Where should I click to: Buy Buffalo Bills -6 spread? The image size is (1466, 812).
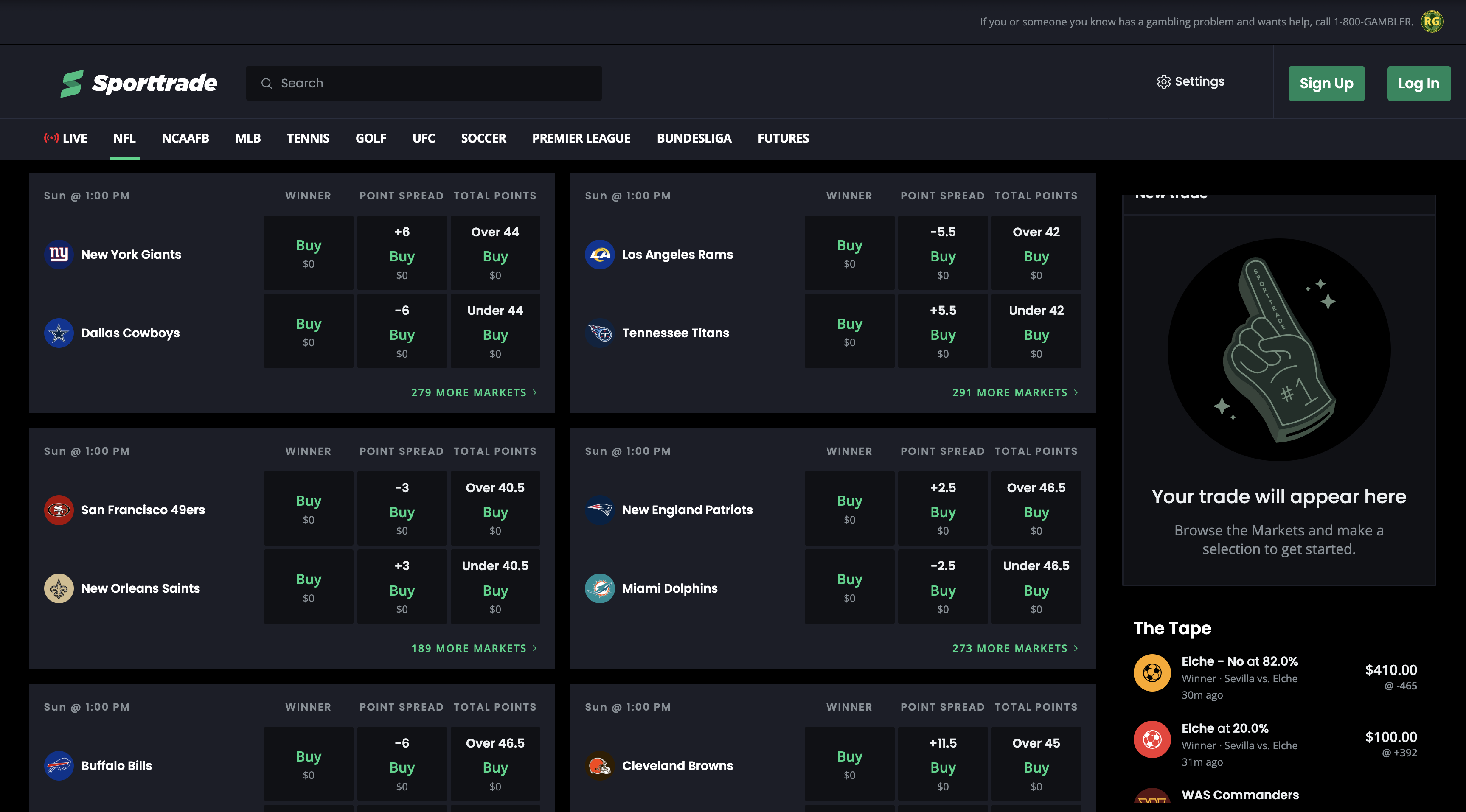point(402,764)
